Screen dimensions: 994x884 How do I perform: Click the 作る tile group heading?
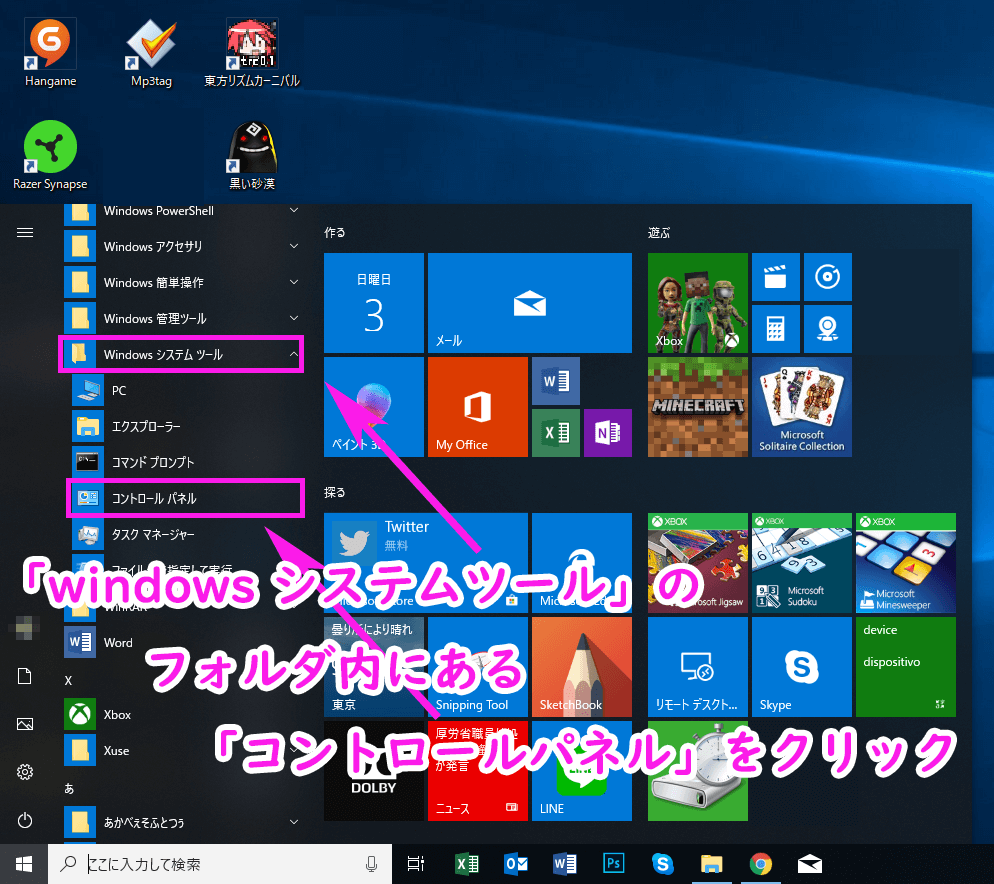(x=335, y=233)
